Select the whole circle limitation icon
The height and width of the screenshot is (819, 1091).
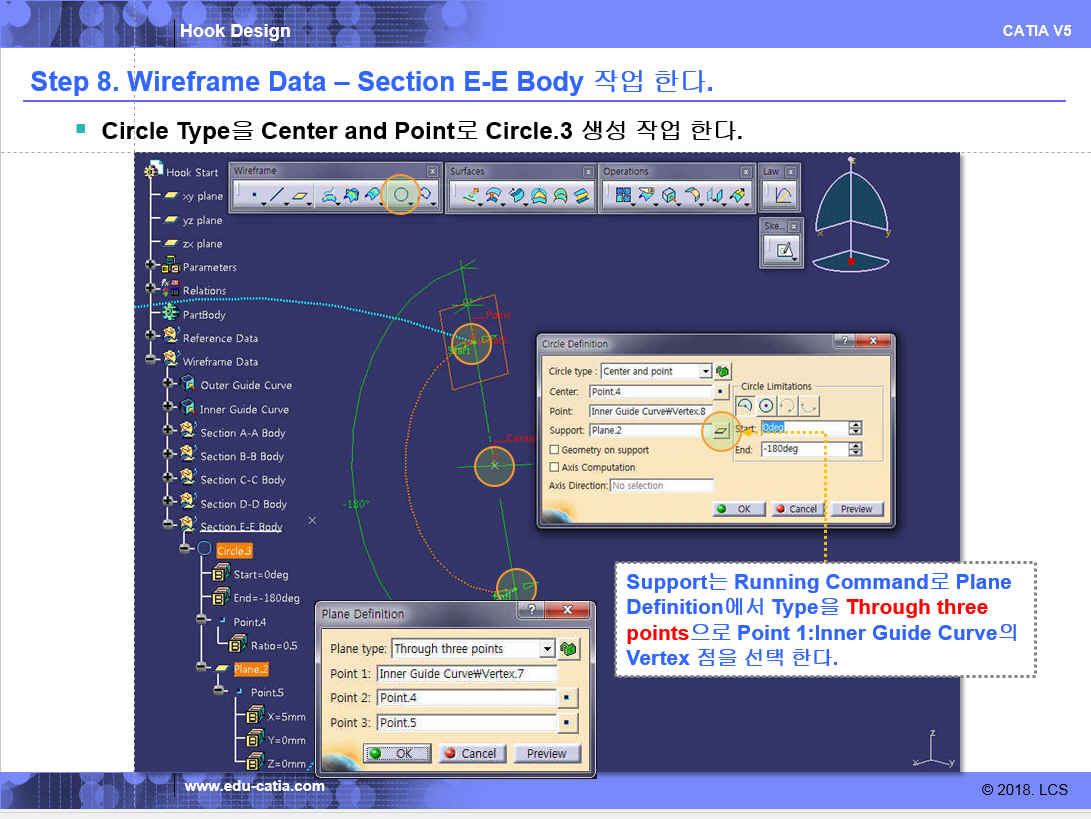coord(766,406)
